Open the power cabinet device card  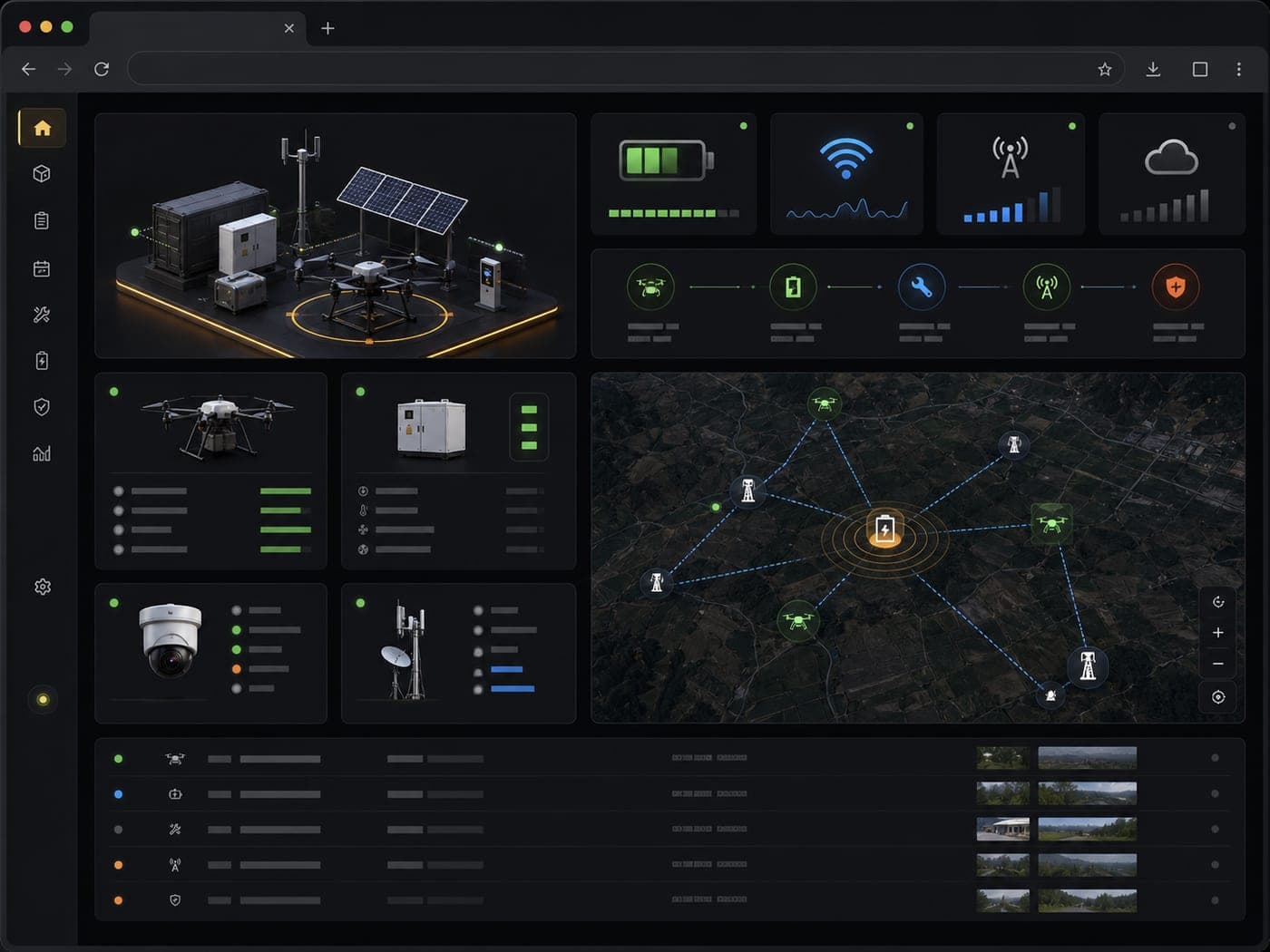[458, 471]
